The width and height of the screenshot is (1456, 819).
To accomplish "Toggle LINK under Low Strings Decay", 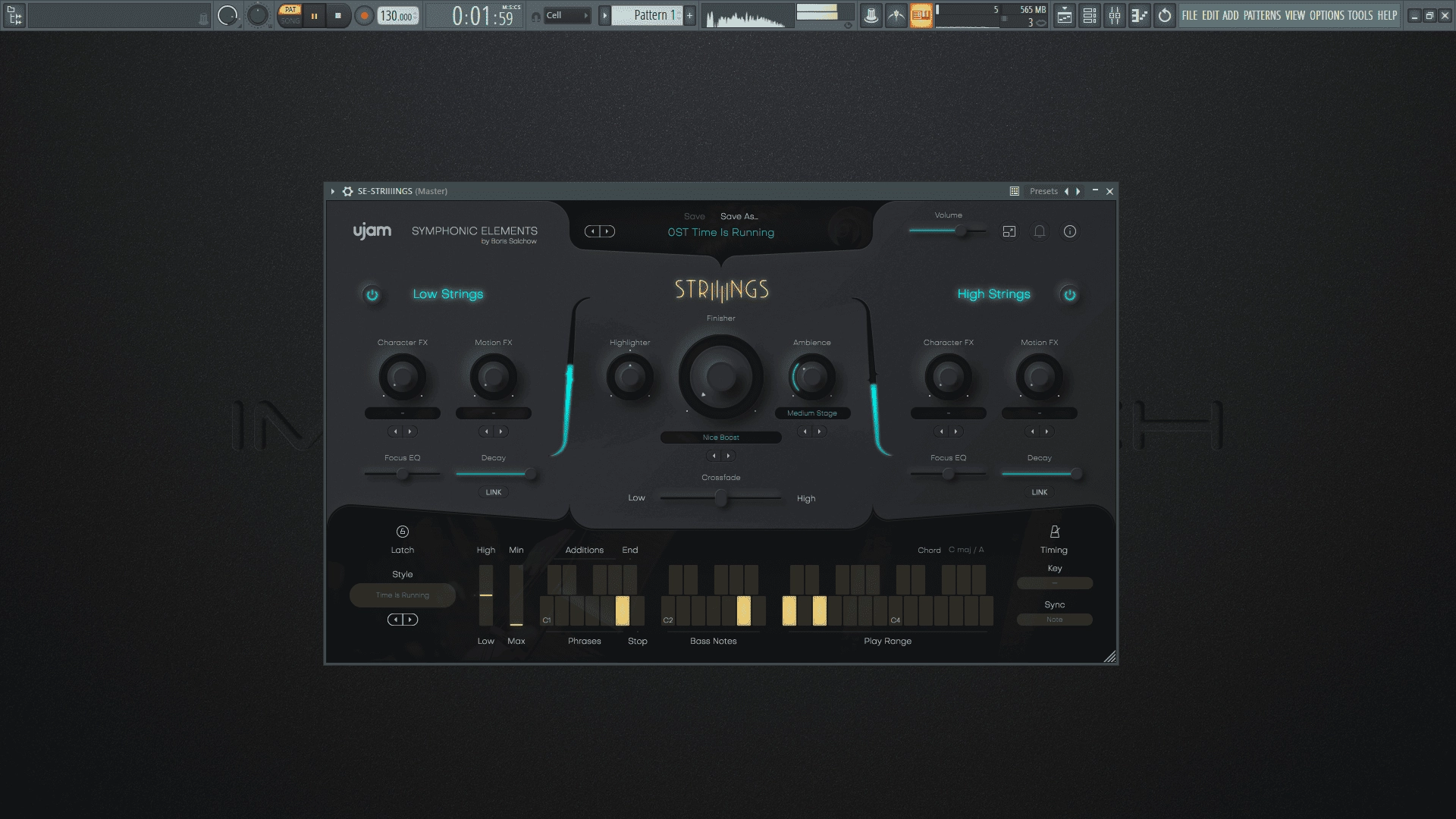I will 494,492.
